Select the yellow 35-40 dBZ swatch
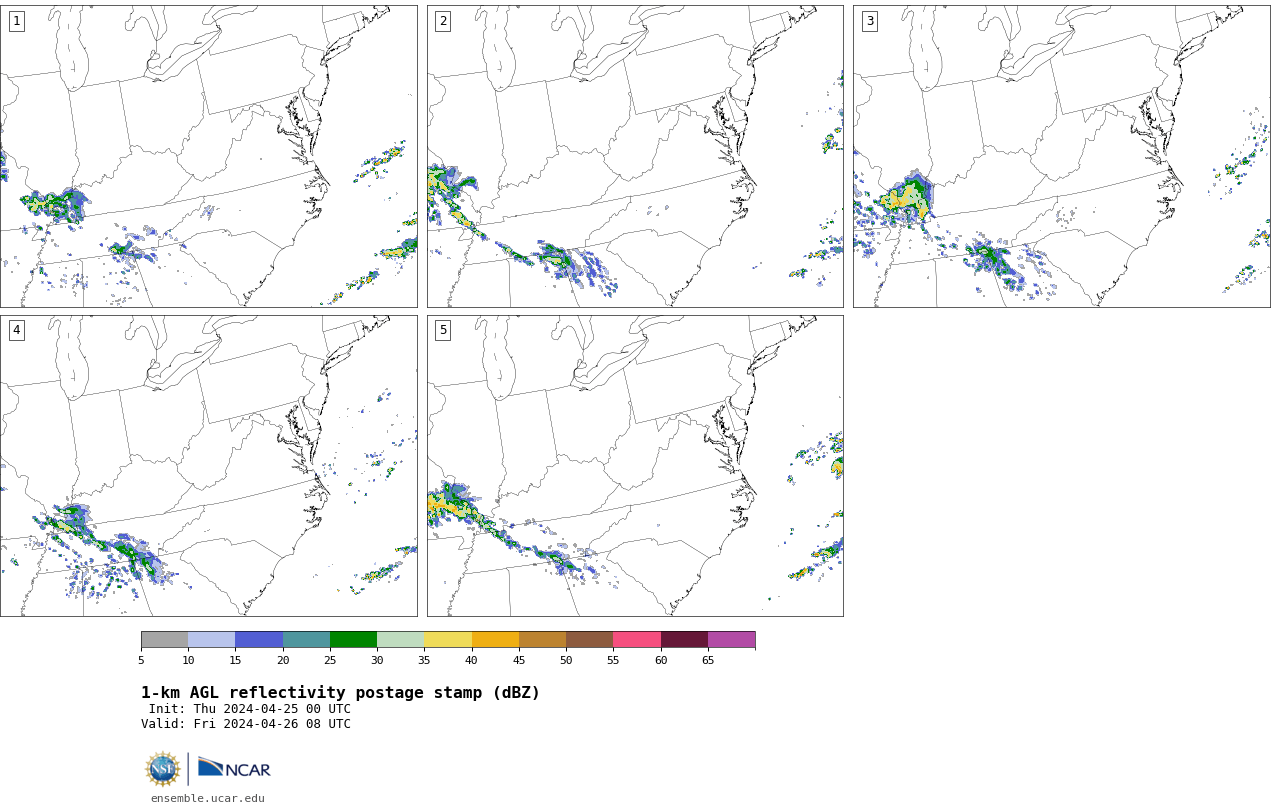1280x809 pixels. coord(448,640)
